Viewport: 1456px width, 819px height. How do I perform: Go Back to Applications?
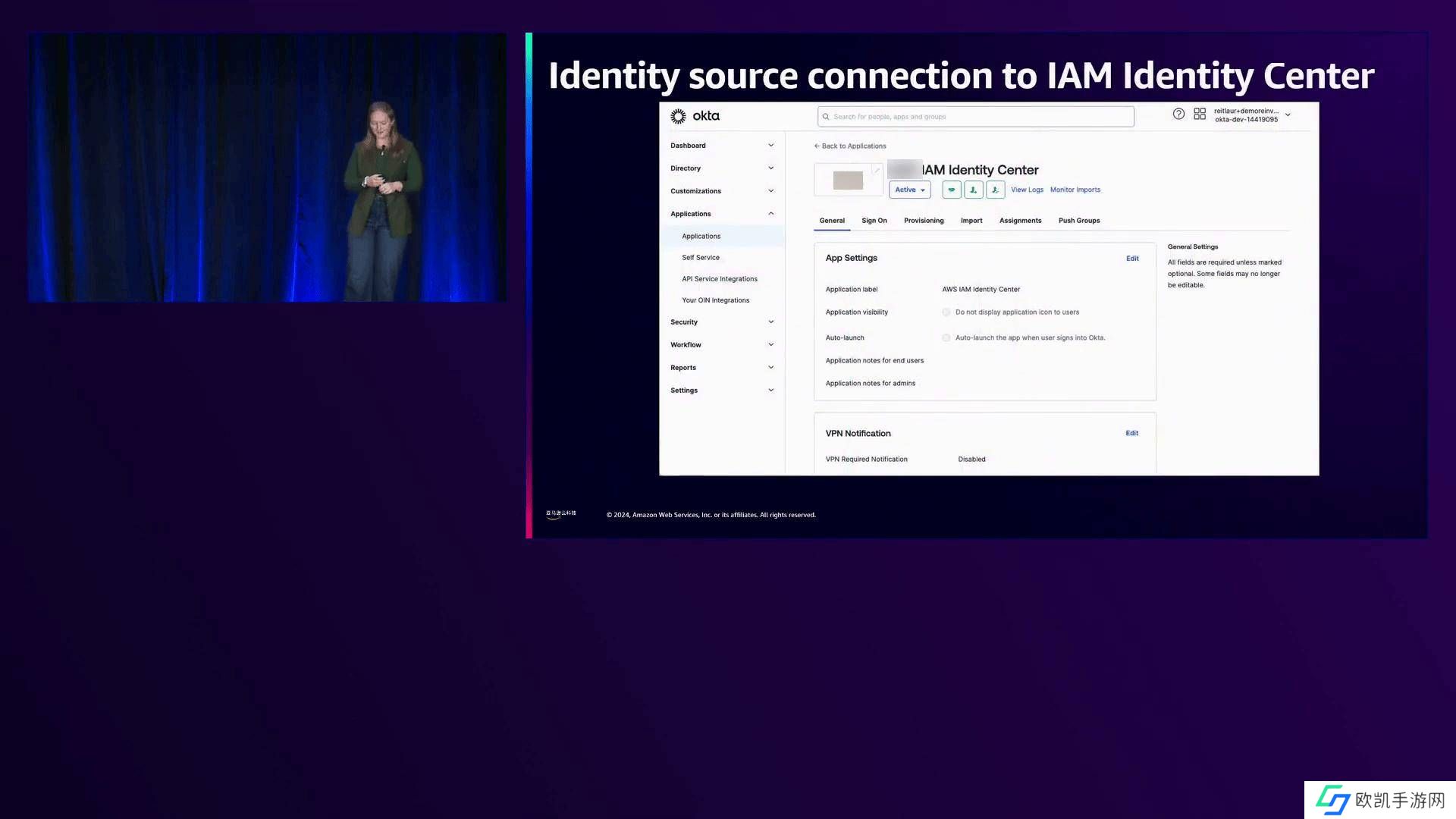[850, 146]
